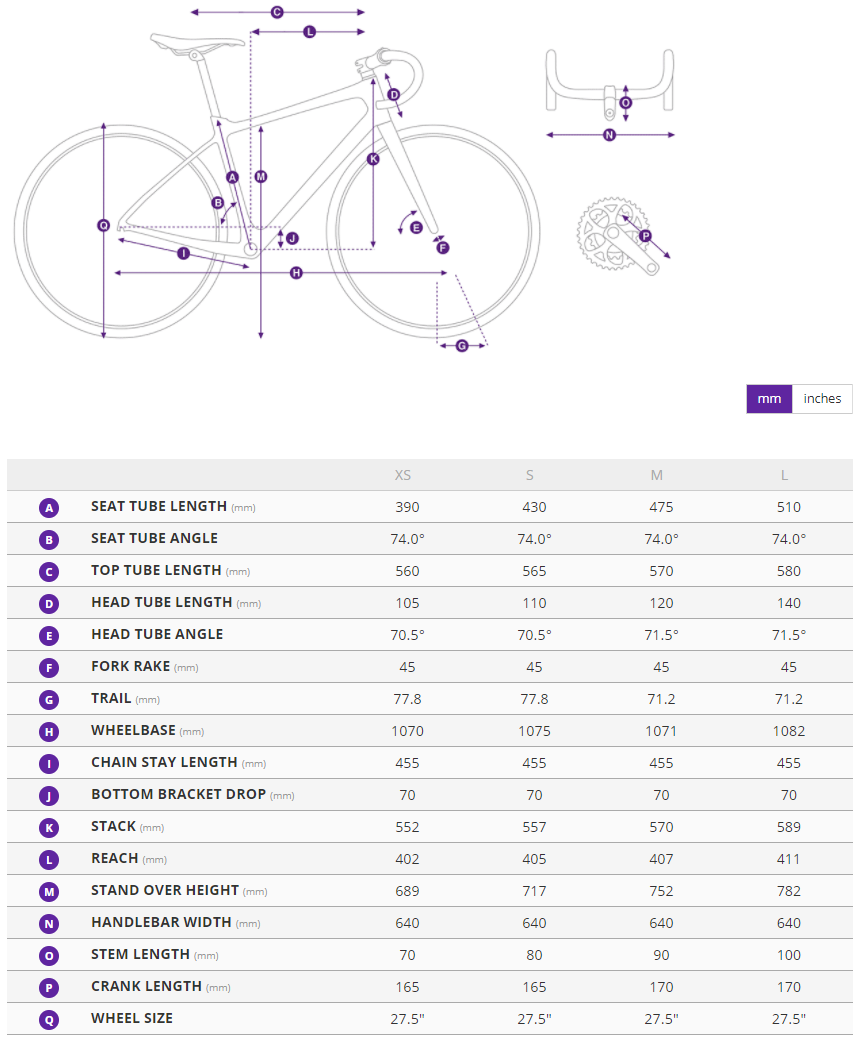The width and height of the screenshot is (859, 1041).
Task: Click the P marker on crank diagram
Action: [x=645, y=236]
